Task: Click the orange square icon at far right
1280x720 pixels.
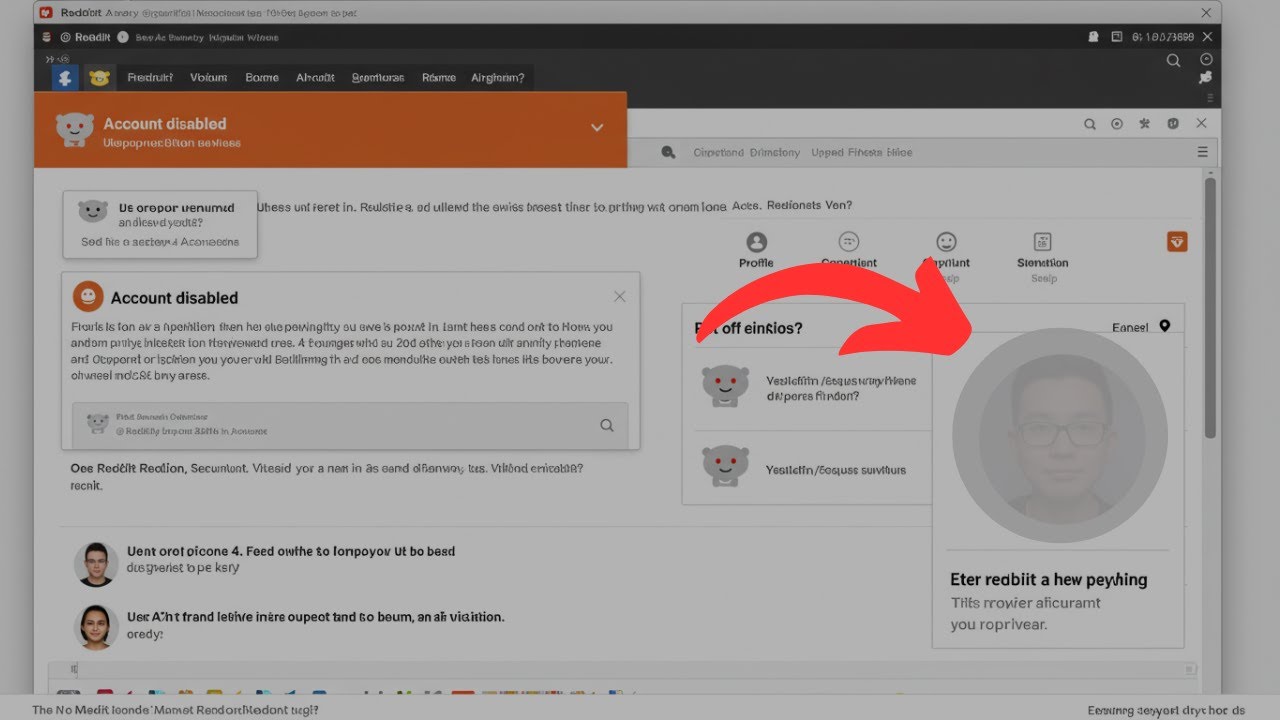Action: pyautogui.click(x=1177, y=241)
